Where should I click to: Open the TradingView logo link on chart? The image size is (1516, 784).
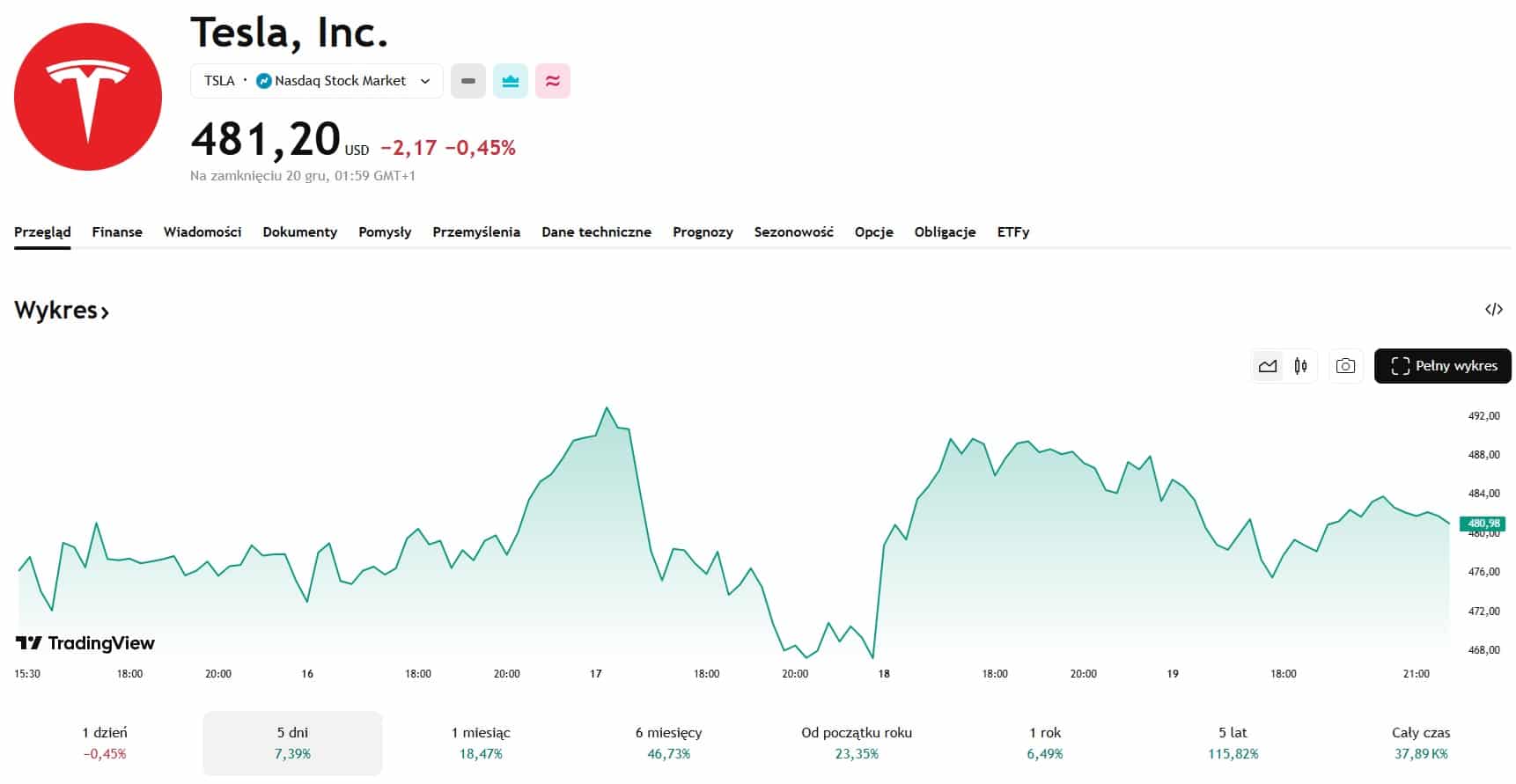(x=85, y=643)
